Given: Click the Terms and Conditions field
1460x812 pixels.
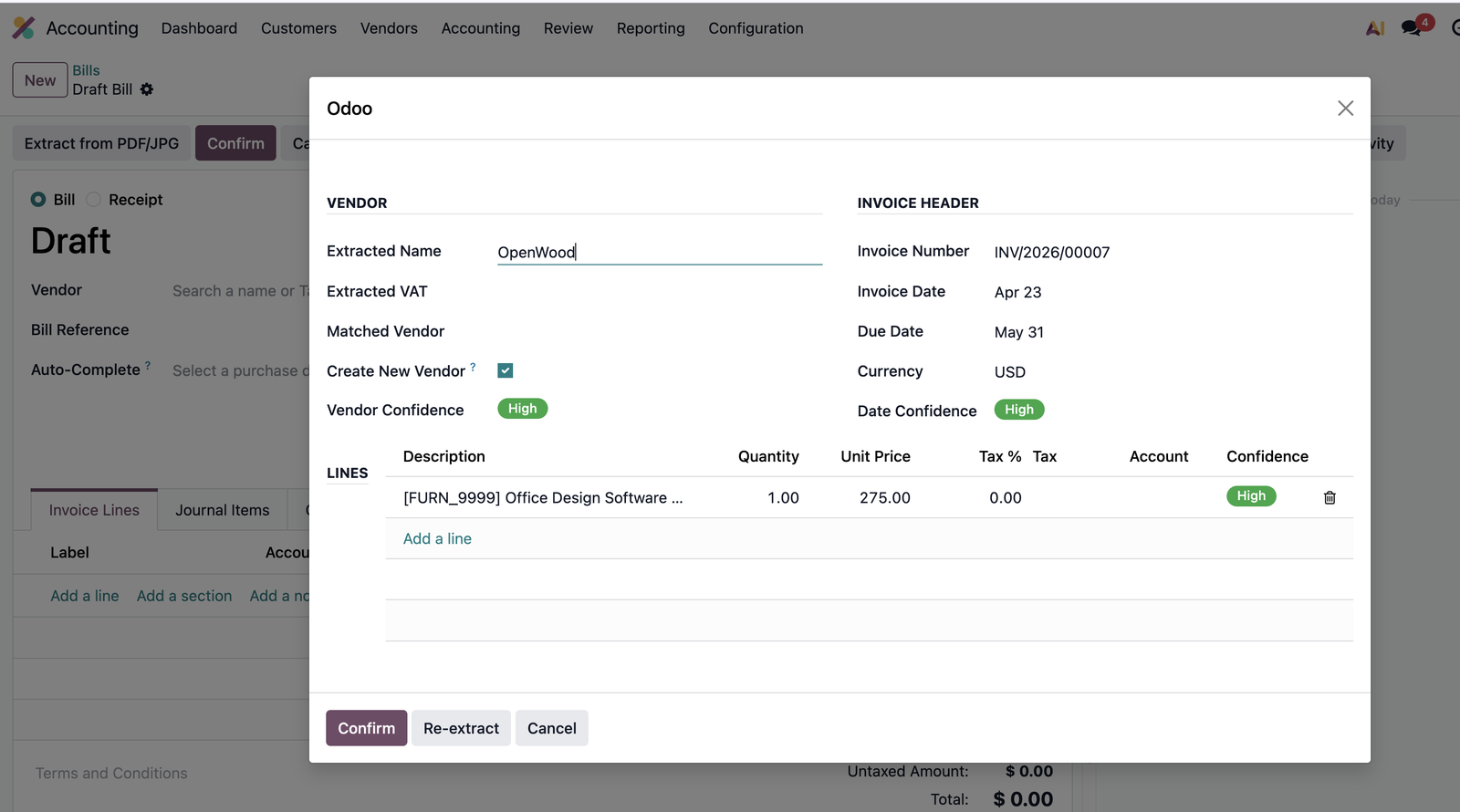Looking at the screenshot, I should point(111,773).
